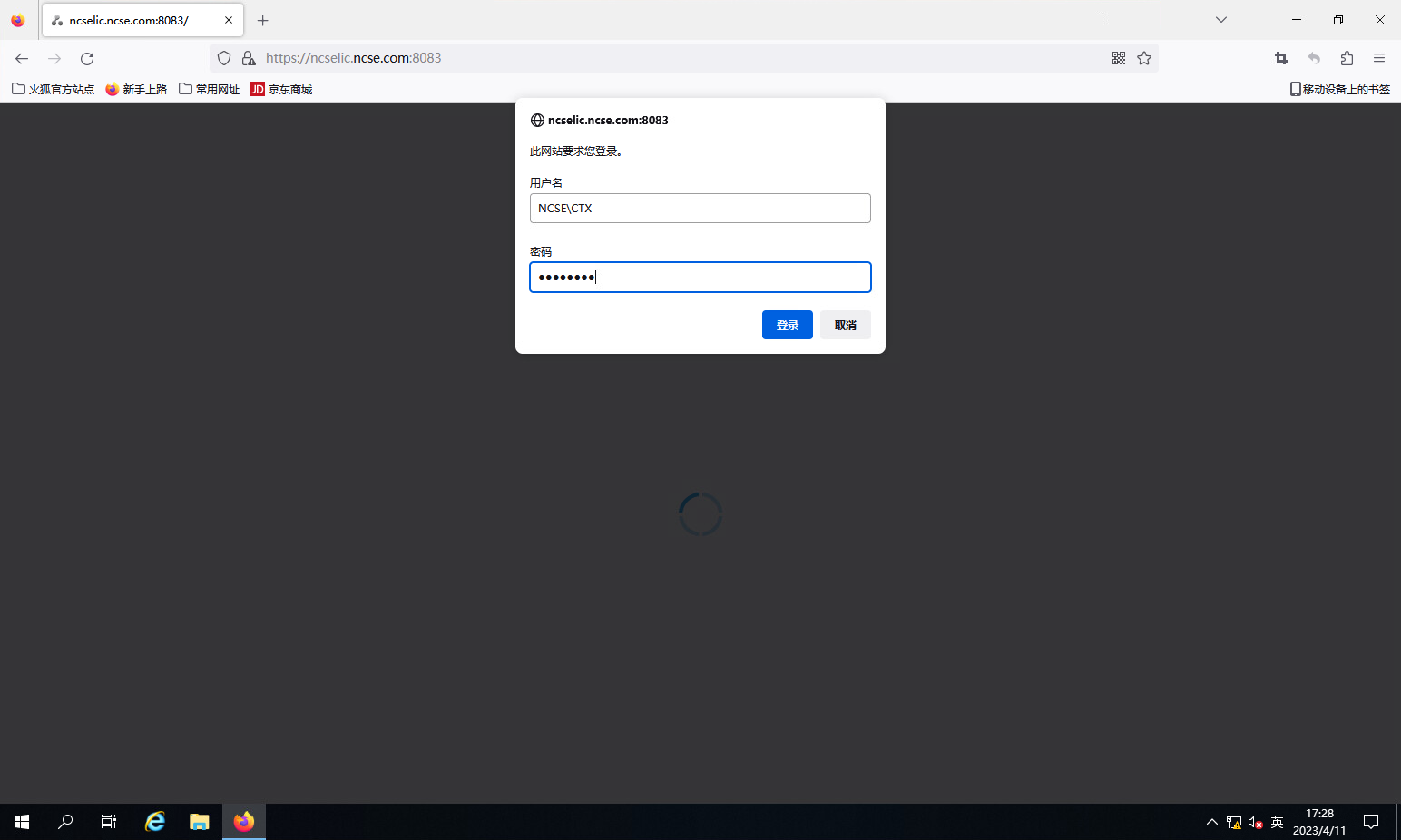Open a new browser tab
Image resolution: width=1401 pixels, height=840 pixels.
click(263, 20)
